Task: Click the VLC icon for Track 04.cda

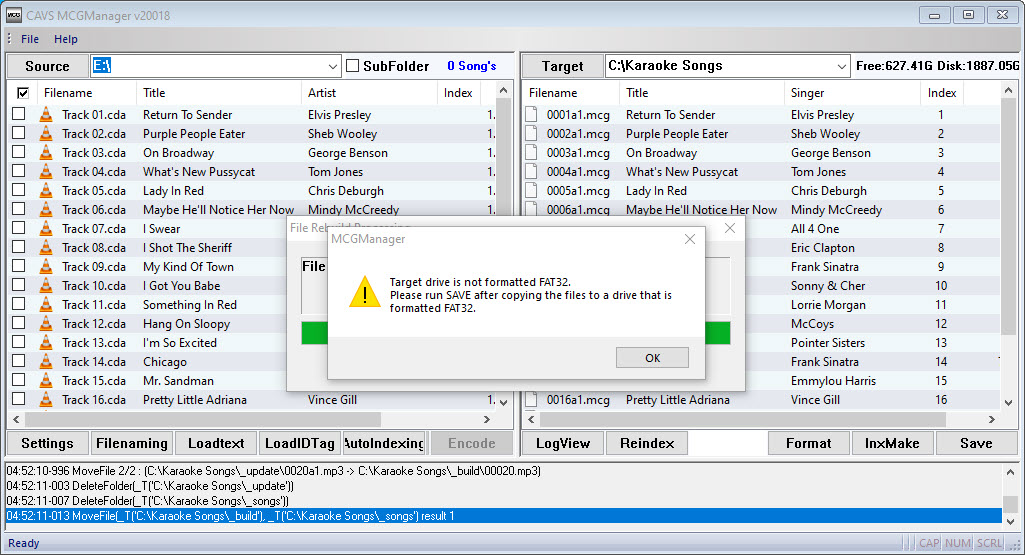Action: [x=46, y=172]
